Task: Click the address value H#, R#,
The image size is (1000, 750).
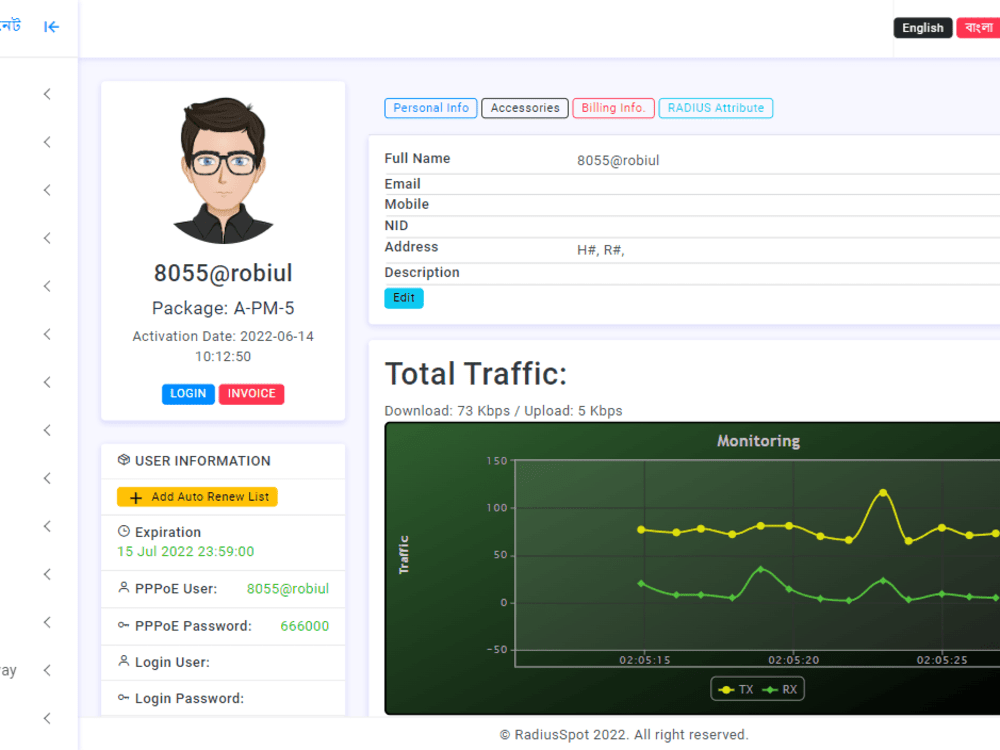Action: (x=601, y=250)
